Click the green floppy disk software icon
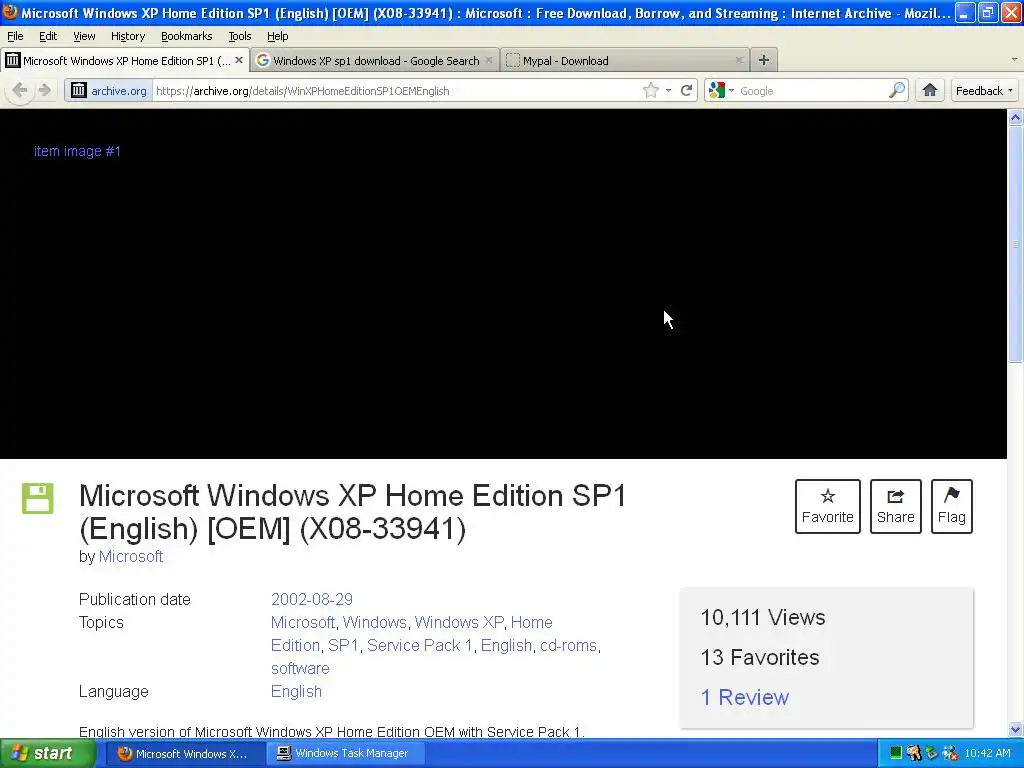Image resolution: width=1024 pixels, height=768 pixels. pyautogui.click(x=37, y=498)
